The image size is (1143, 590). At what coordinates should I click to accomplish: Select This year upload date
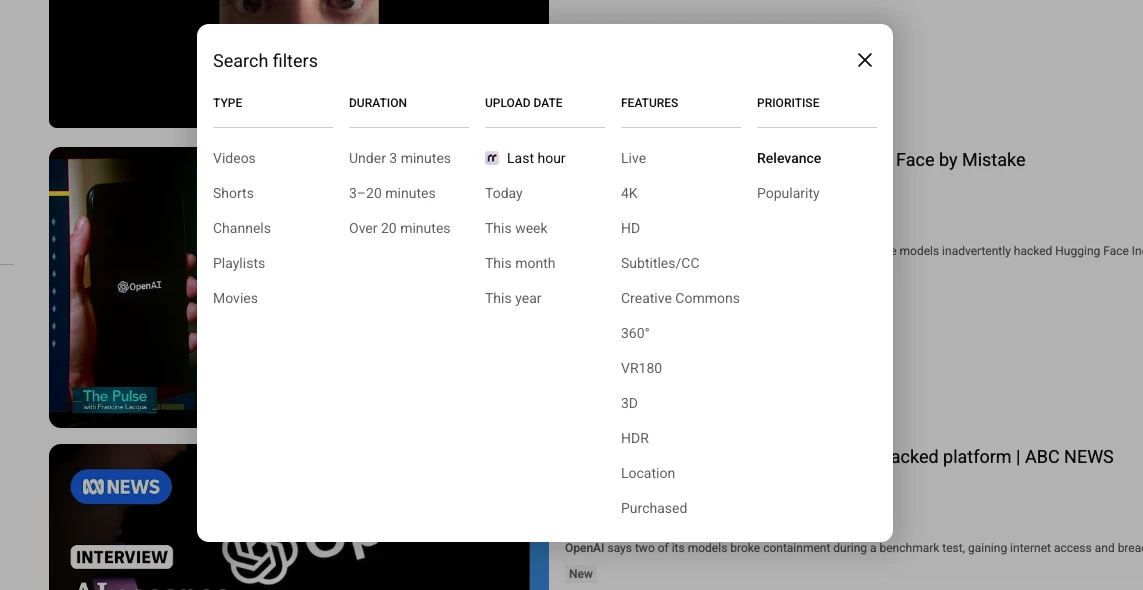click(513, 298)
